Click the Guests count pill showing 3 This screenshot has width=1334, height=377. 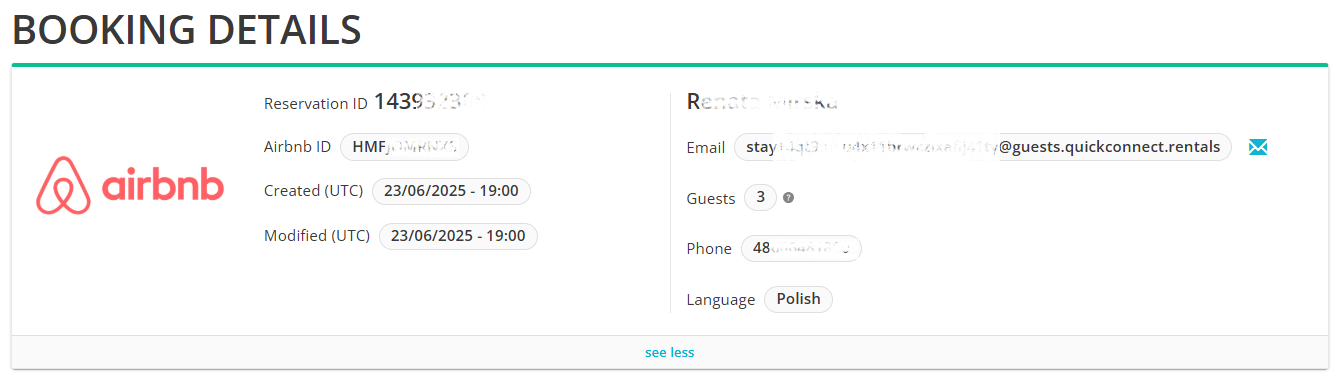[760, 198]
